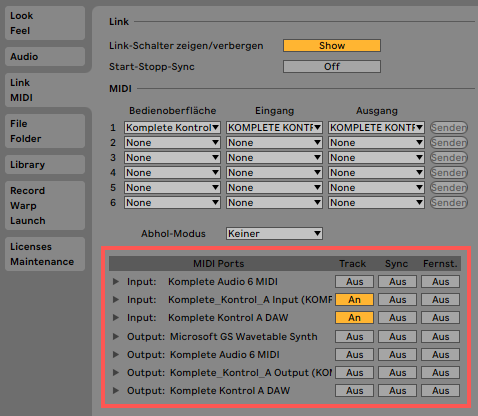Toggle Track for Output Komplete_Kontrol_A Output
The width and height of the screenshot is (478, 416).
(x=354, y=373)
